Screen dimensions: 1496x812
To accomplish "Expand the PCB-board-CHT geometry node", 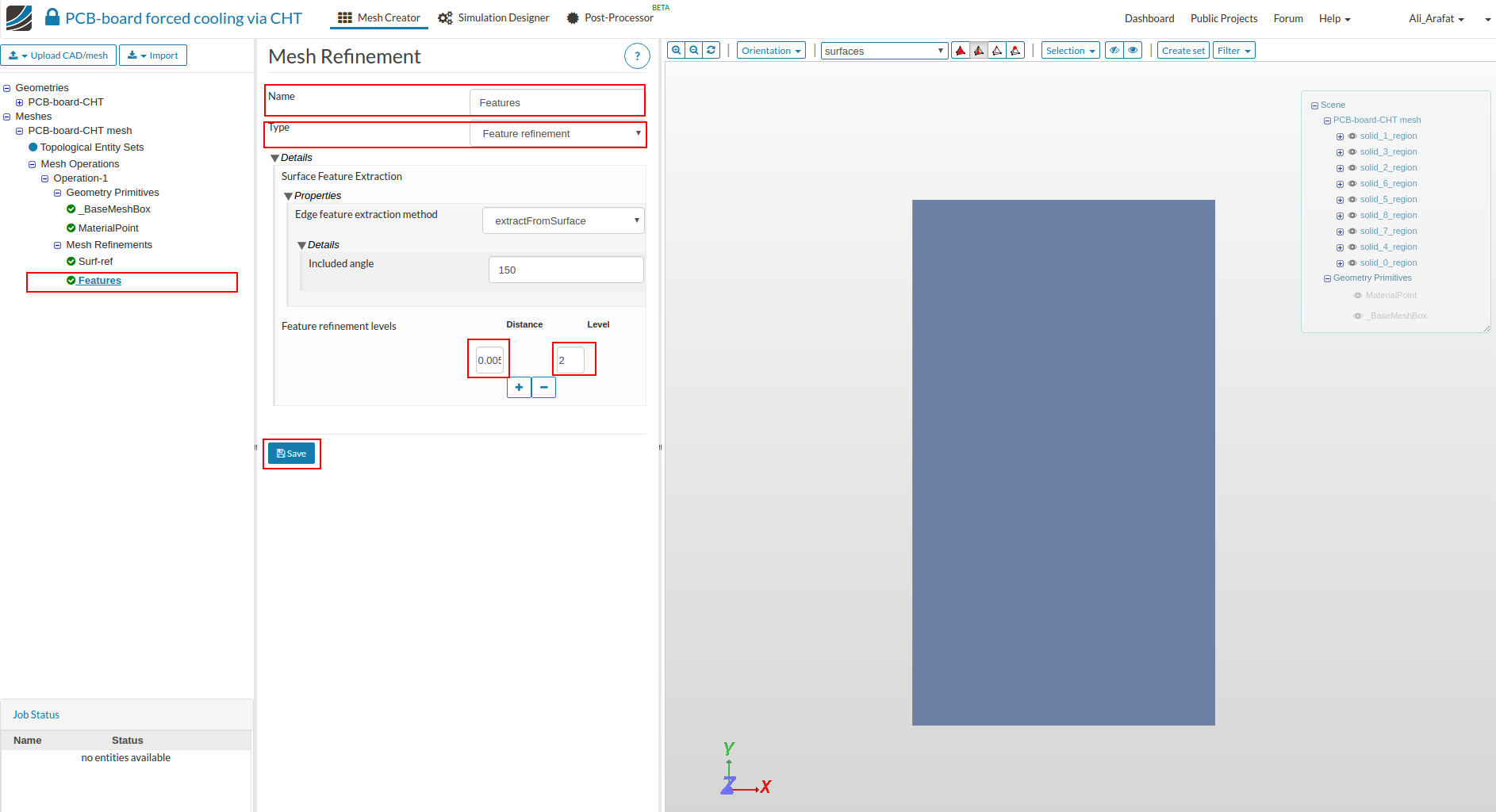I will click(x=19, y=102).
